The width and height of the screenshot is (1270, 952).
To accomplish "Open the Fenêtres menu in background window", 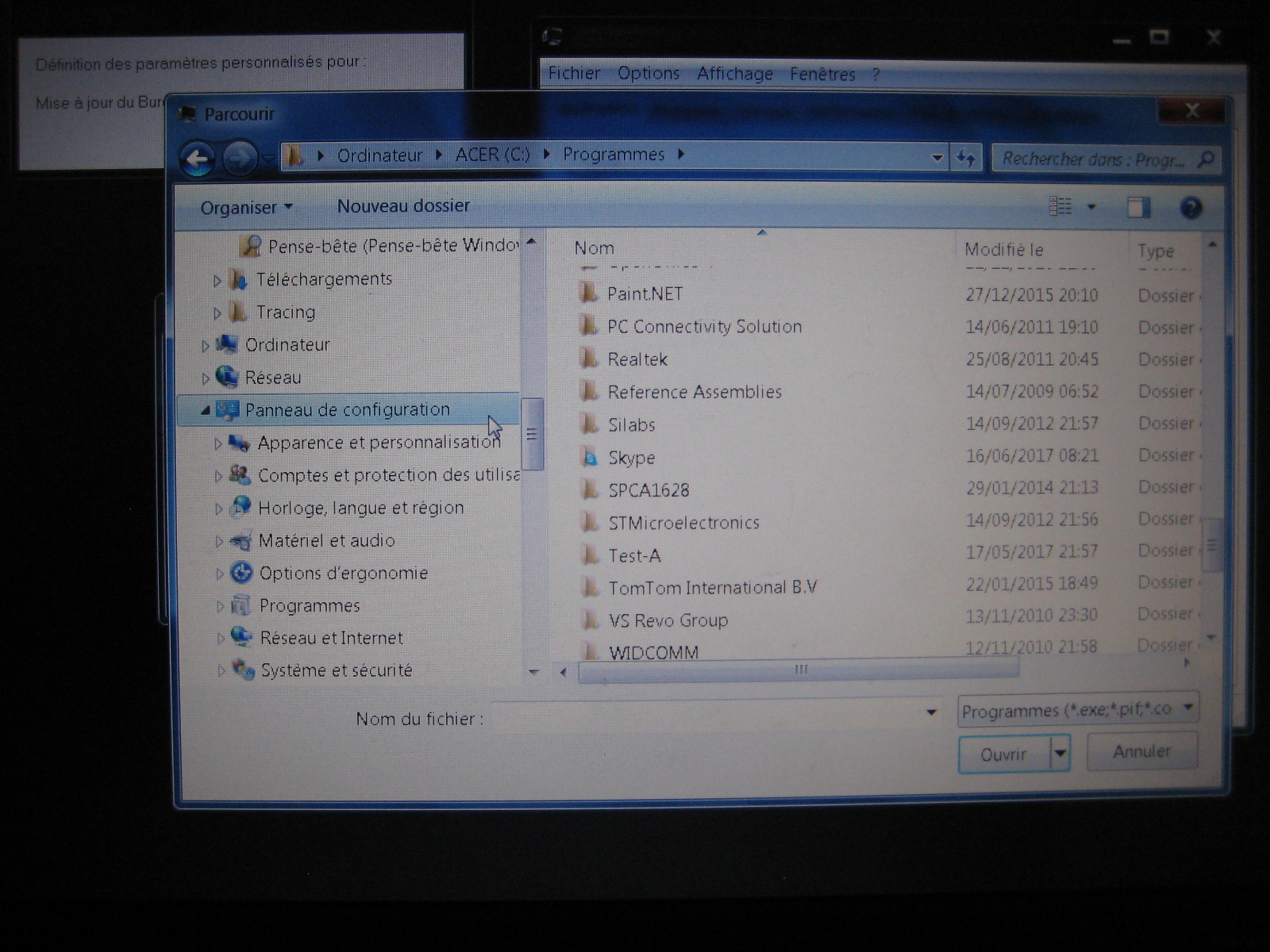I will [822, 74].
